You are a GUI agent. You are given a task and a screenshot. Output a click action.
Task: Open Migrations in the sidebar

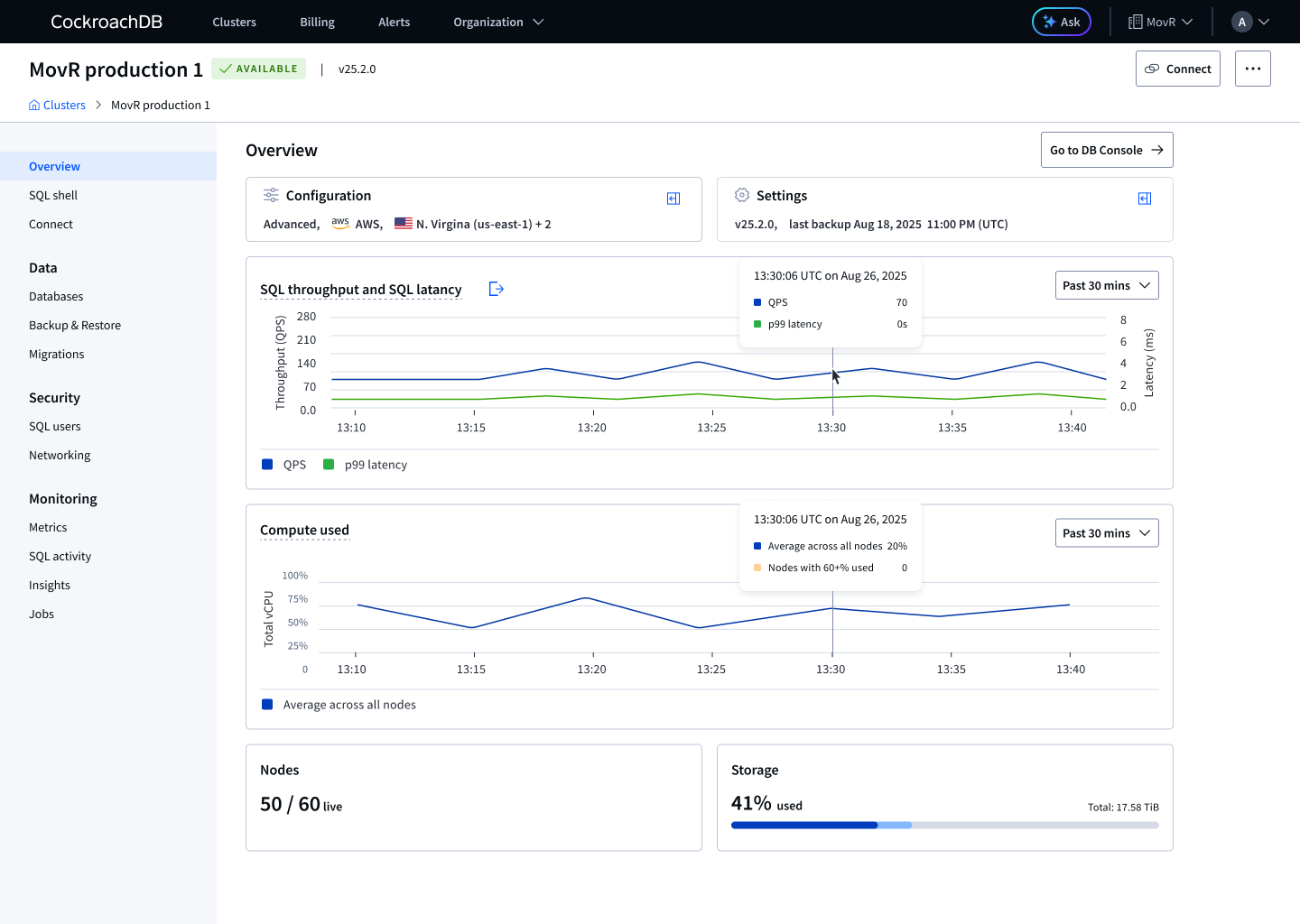[x=108, y=354]
